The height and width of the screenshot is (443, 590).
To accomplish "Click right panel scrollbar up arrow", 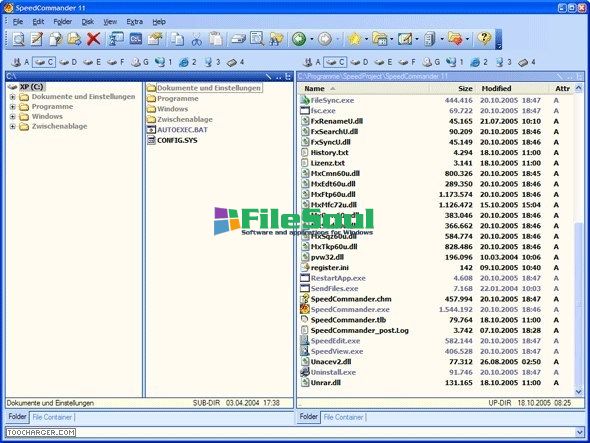I will 579,88.
